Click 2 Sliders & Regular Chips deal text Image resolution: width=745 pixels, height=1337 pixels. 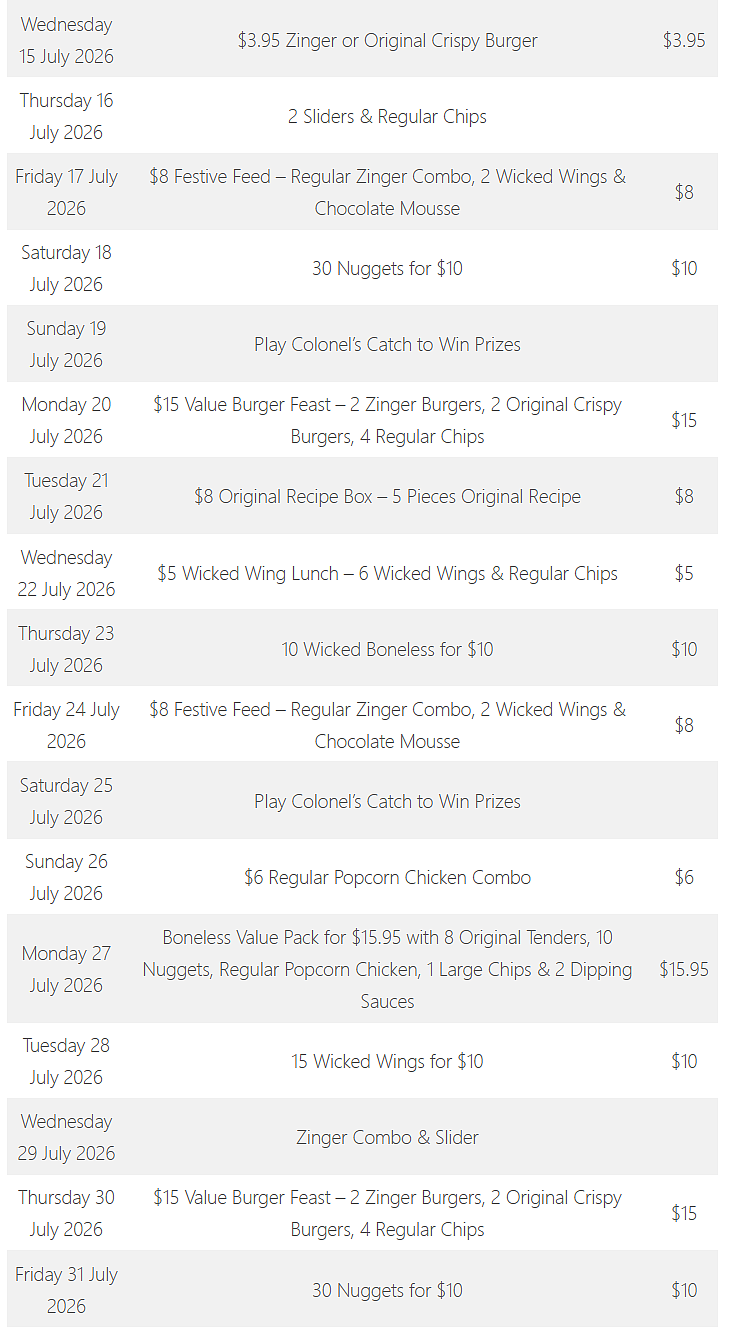click(x=387, y=117)
